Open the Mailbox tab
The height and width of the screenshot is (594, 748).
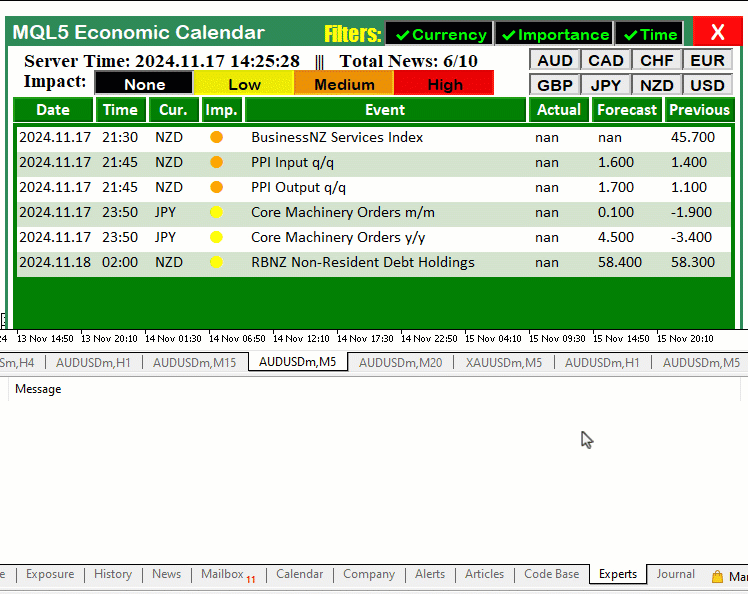(x=228, y=574)
